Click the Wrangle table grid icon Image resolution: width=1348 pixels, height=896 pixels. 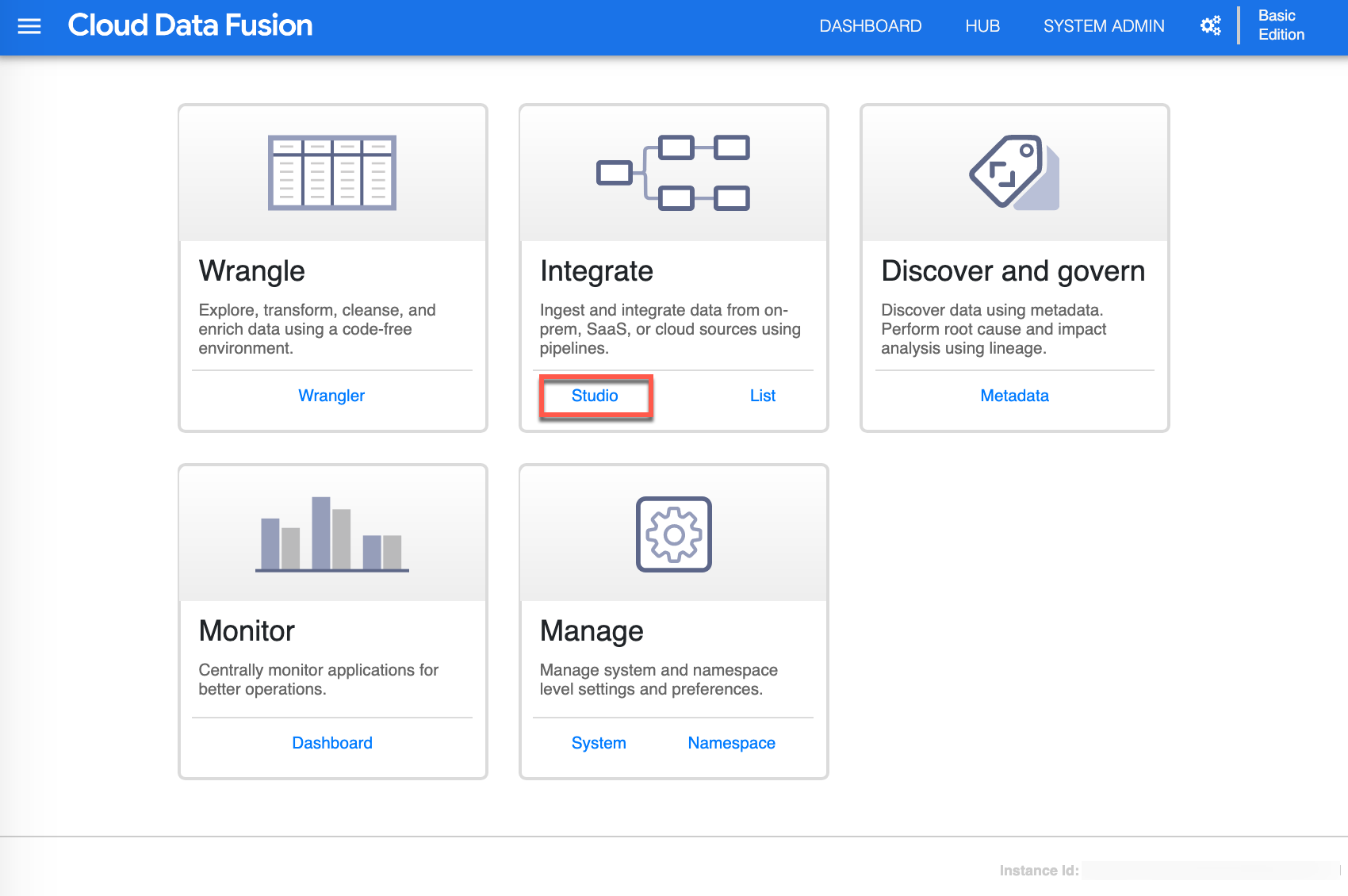tap(332, 173)
